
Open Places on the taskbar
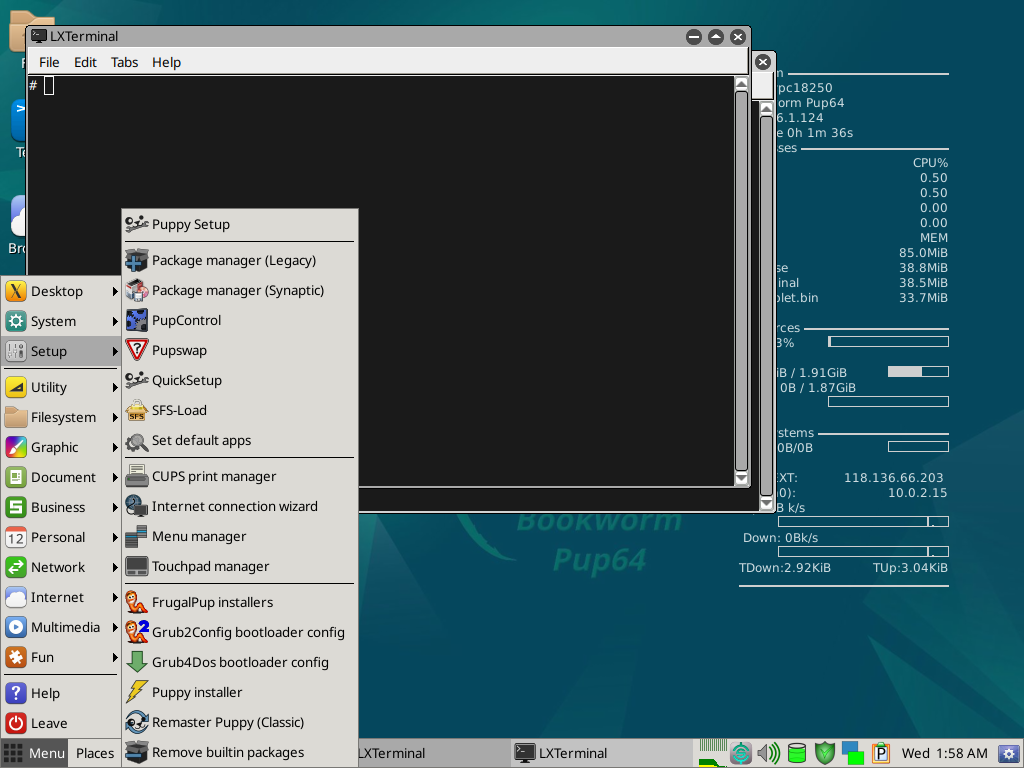(x=95, y=753)
